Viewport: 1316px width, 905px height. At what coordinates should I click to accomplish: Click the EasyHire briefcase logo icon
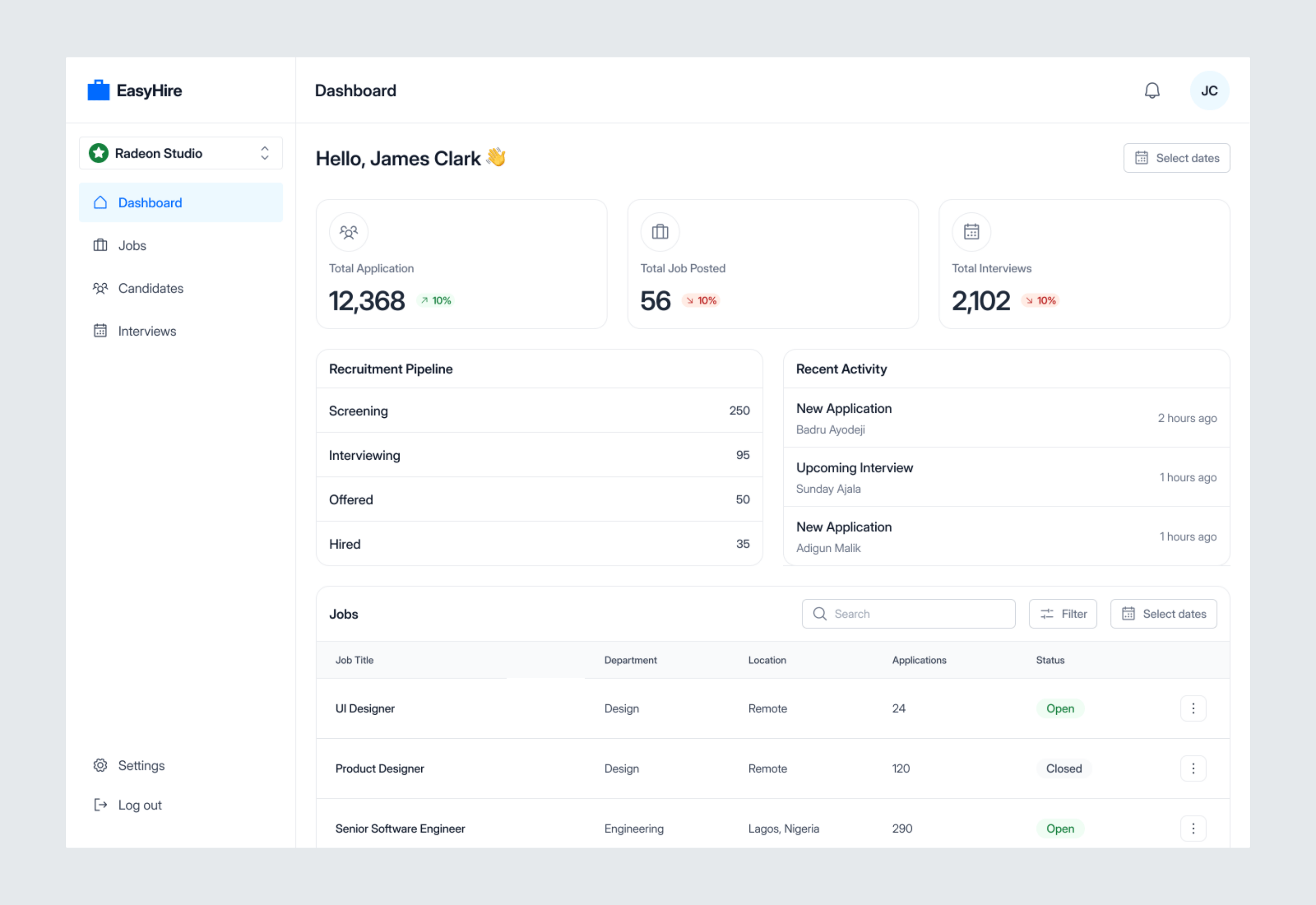[98, 90]
